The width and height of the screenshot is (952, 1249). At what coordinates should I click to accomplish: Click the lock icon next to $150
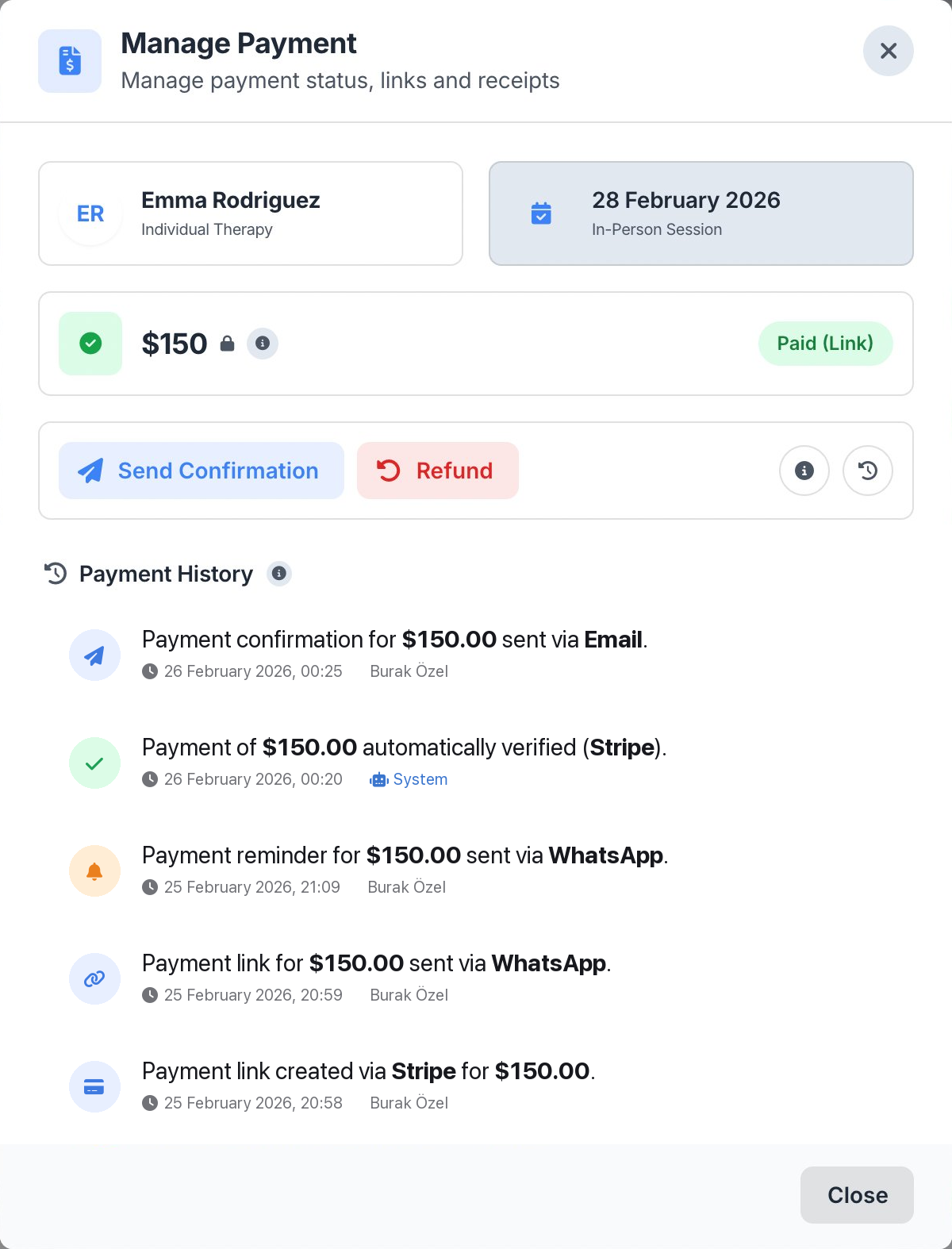[x=227, y=344]
